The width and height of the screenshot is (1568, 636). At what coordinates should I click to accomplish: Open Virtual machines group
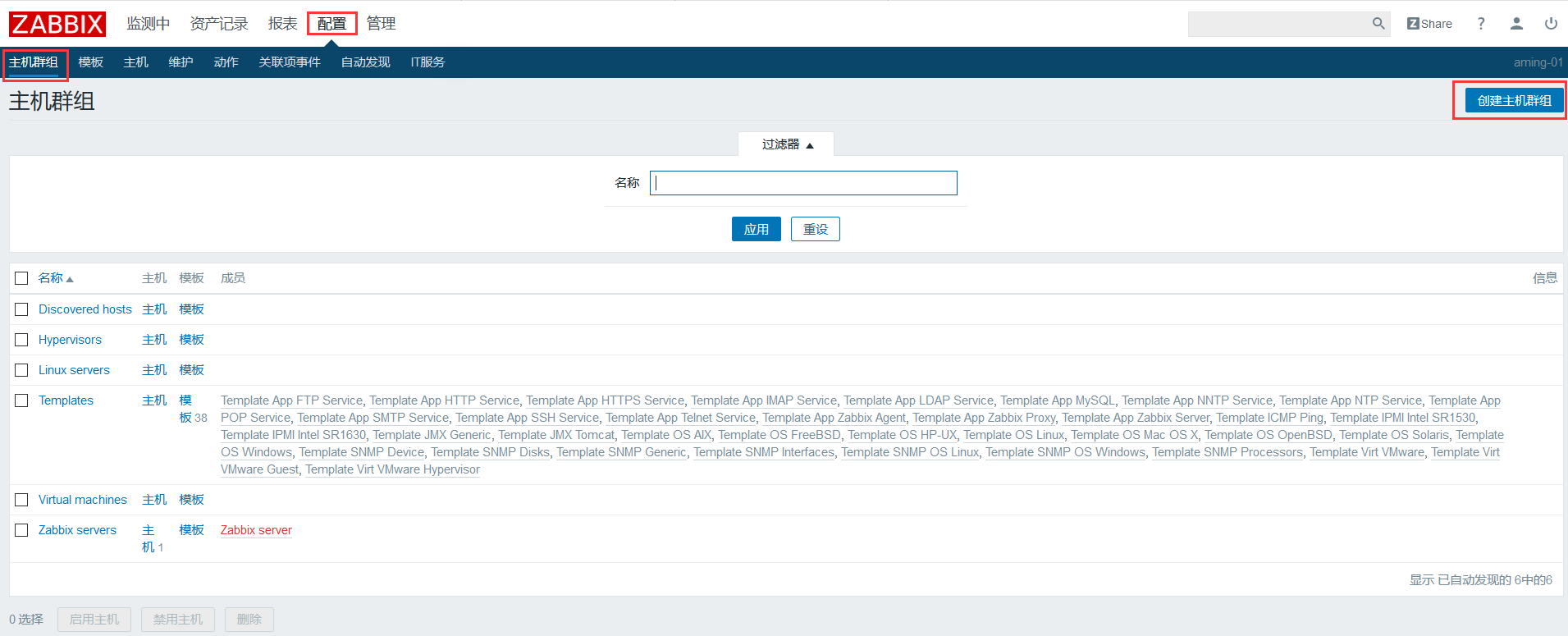click(x=83, y=500)
